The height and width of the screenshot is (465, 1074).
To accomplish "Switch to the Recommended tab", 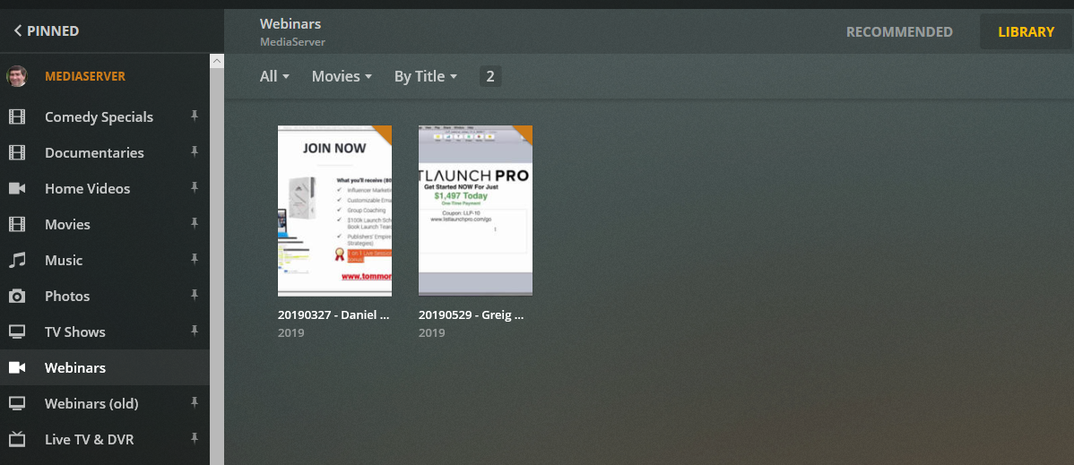I will [899, 32].
